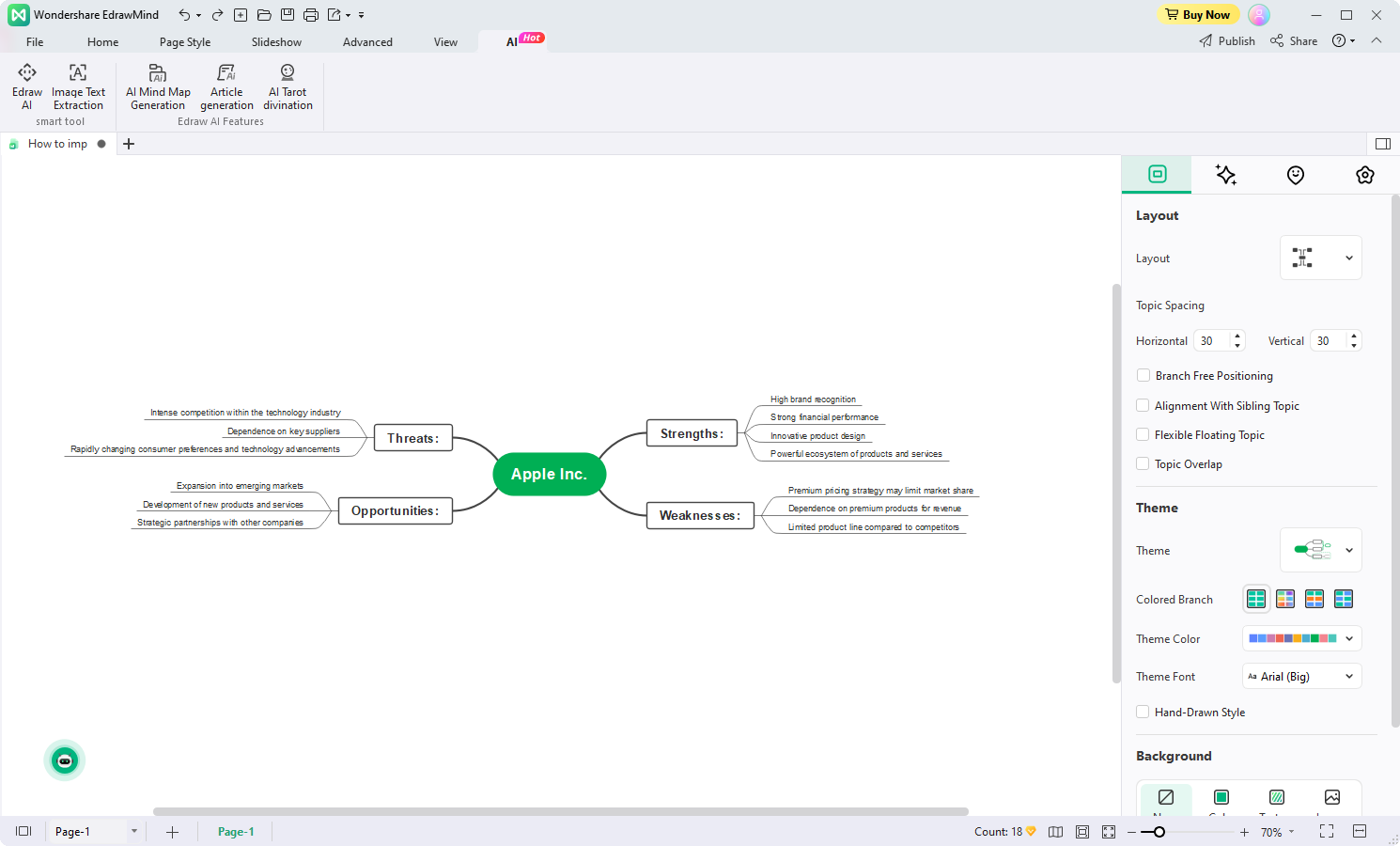Open a file using the folder icon
Screen dimensions: 1400x846
[264, 15]
